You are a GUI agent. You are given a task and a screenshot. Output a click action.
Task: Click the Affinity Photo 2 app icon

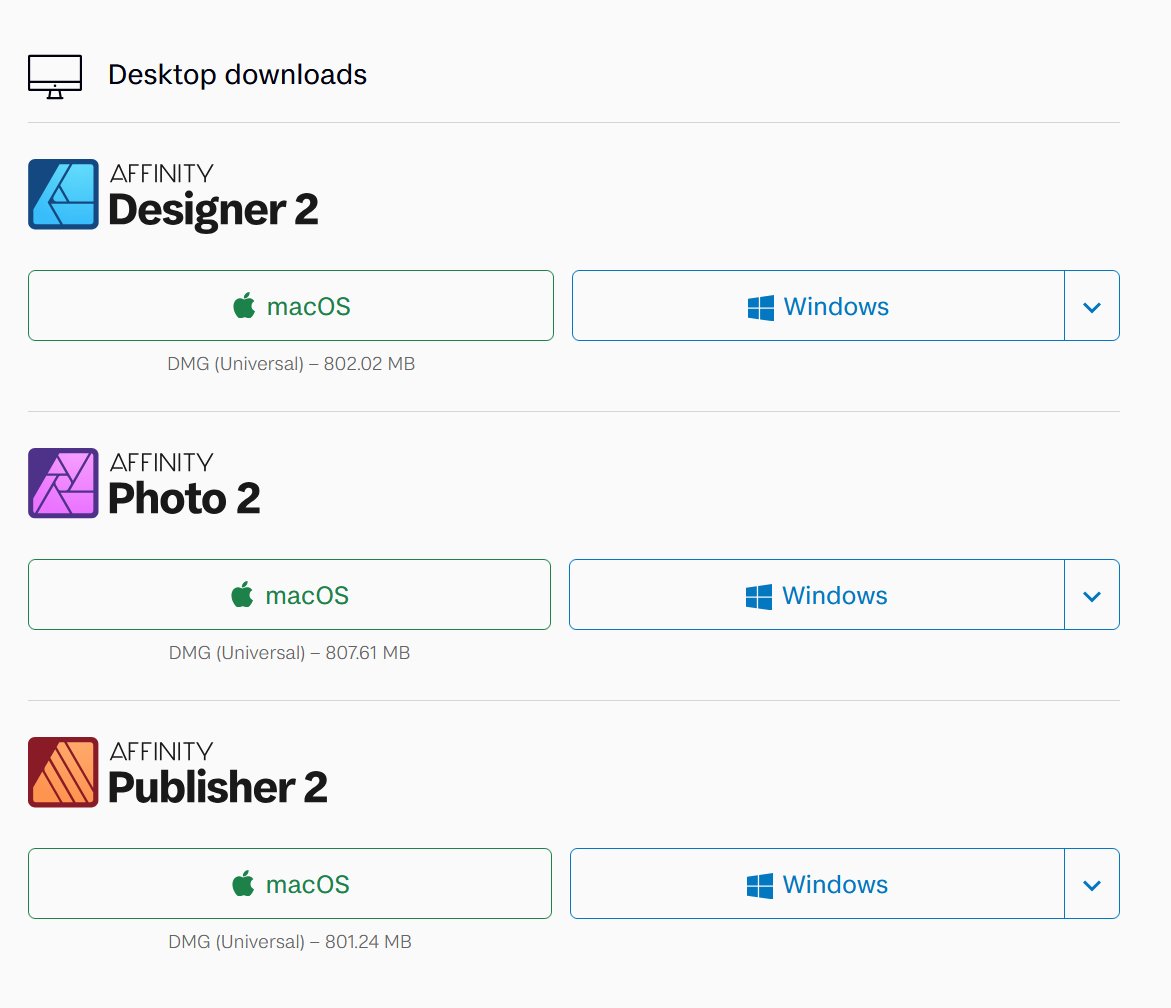point(63,483)
